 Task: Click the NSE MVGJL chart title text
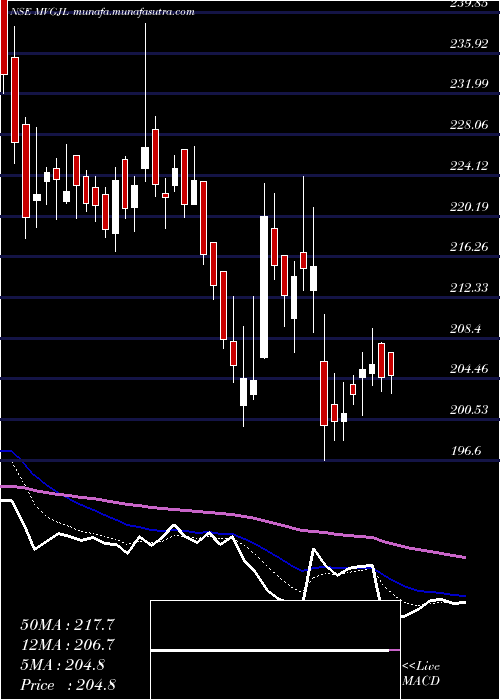(x=103, y=12)
